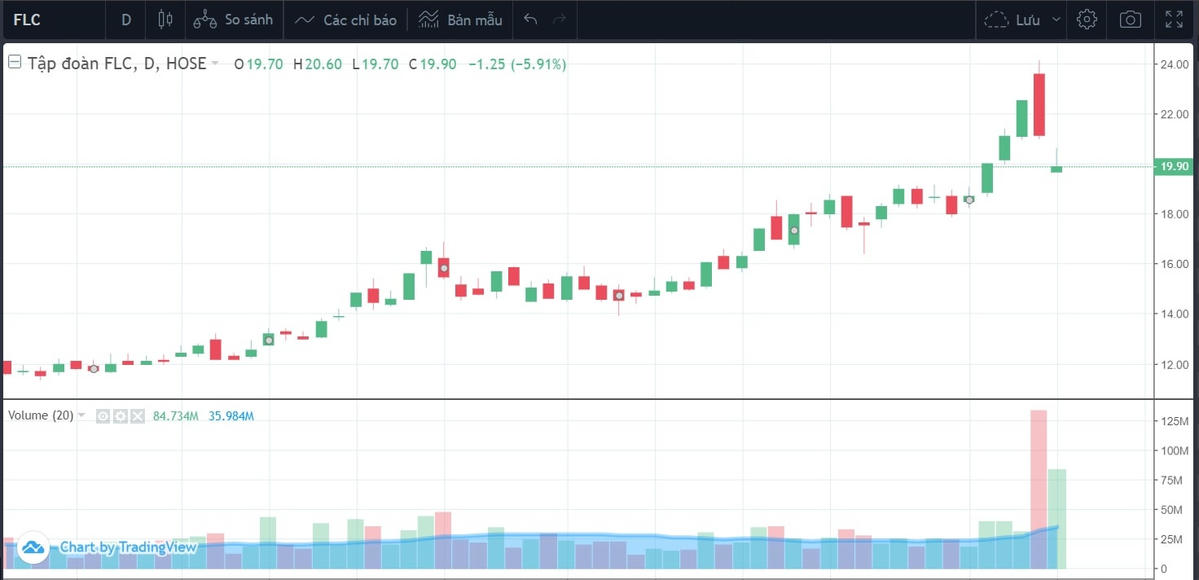Remove the Volume indicator
The width and height of the screenshot is (1199, 580).
137,416
